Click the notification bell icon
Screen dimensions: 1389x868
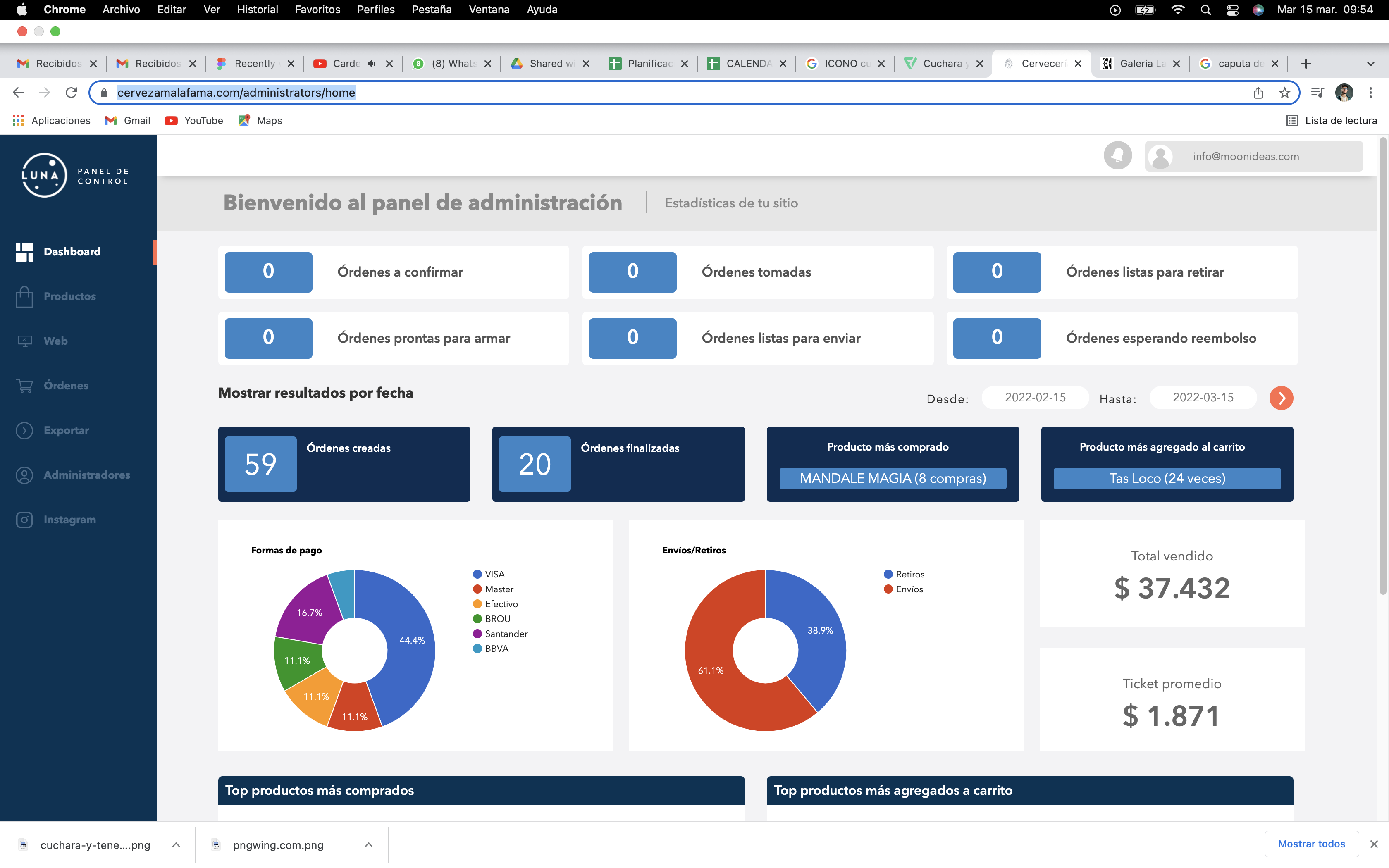pos(1117,155)
